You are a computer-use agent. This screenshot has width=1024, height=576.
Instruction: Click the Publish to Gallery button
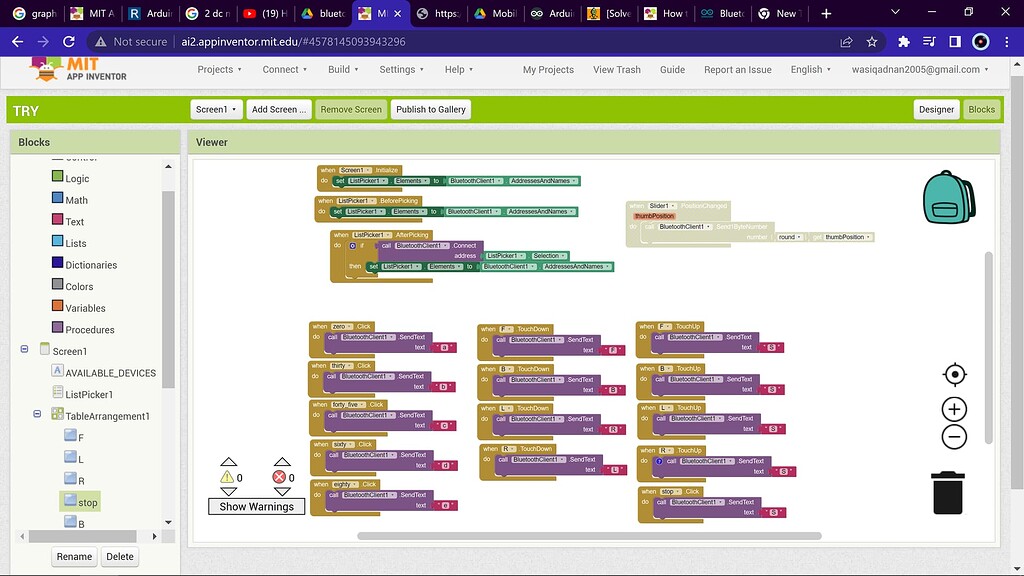point(430,109)
